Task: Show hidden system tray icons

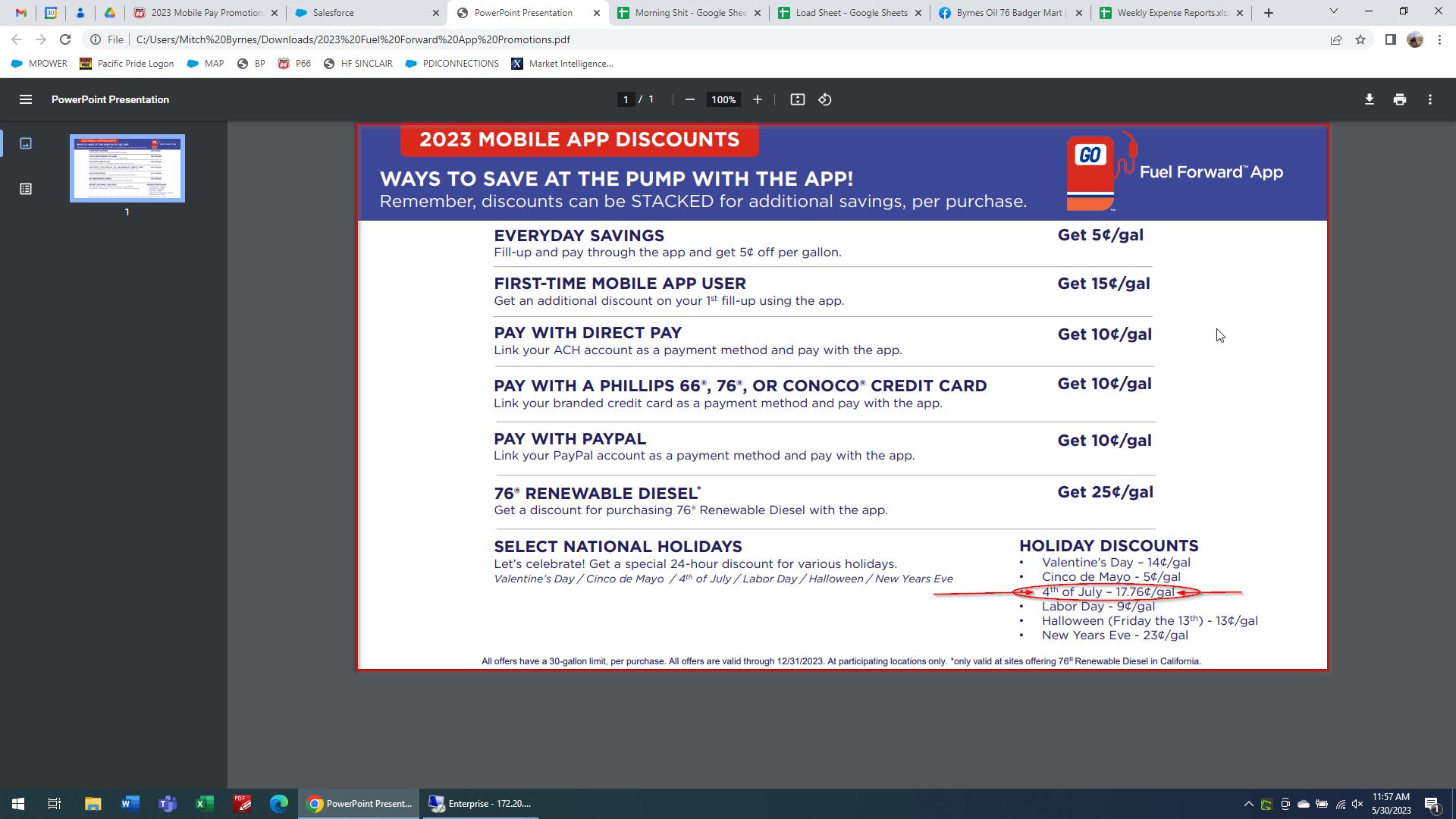Action: [x=1248, y=804]
